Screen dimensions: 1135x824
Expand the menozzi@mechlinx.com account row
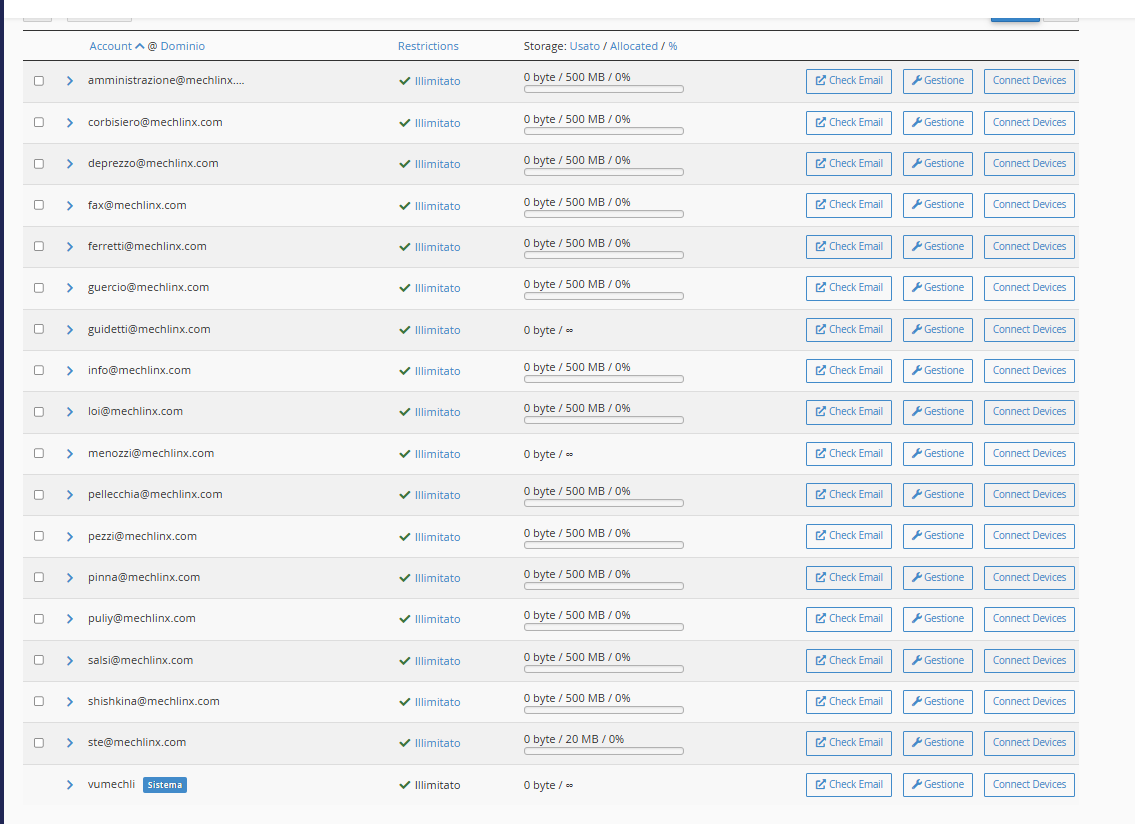pyautogui.click(x=70, y=454)
